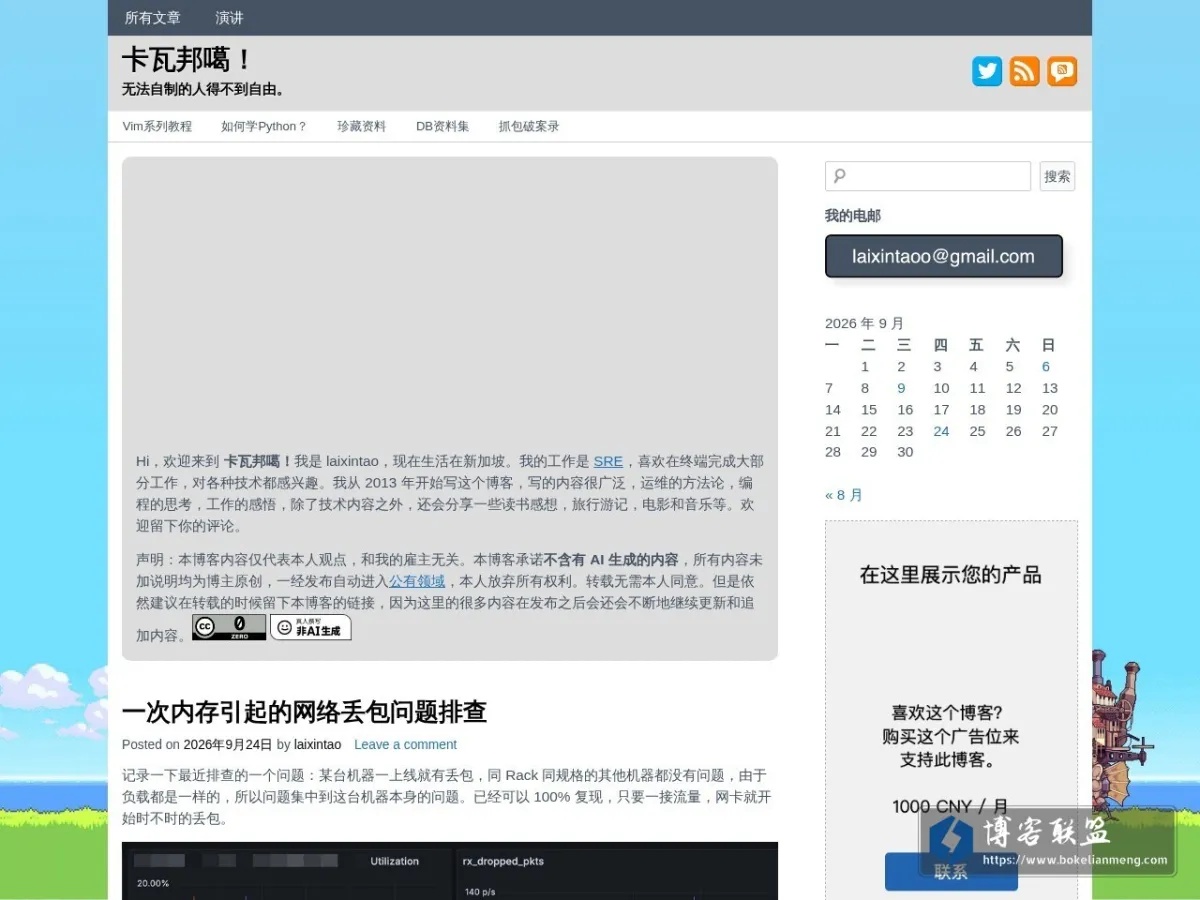Click calendar day 30
This screenshot has height=900, width=1200.
(x=905, y=452)
